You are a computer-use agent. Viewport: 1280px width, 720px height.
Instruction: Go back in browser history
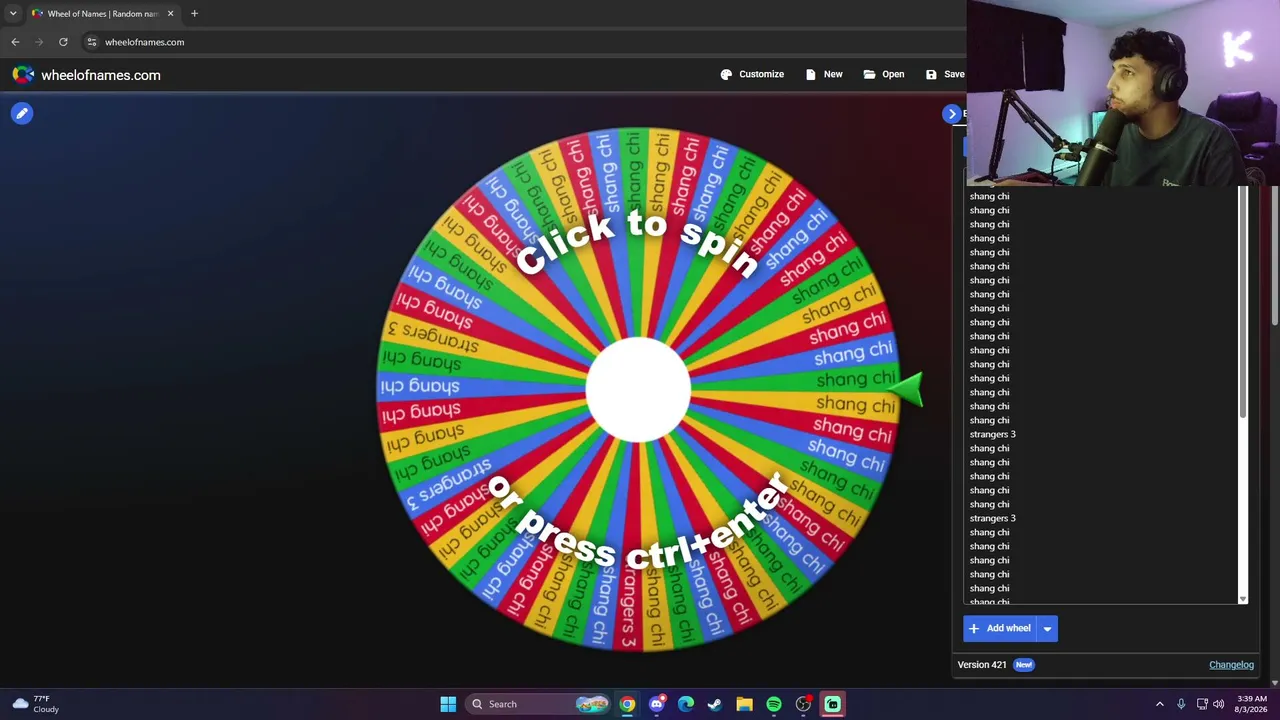[15, 42]
